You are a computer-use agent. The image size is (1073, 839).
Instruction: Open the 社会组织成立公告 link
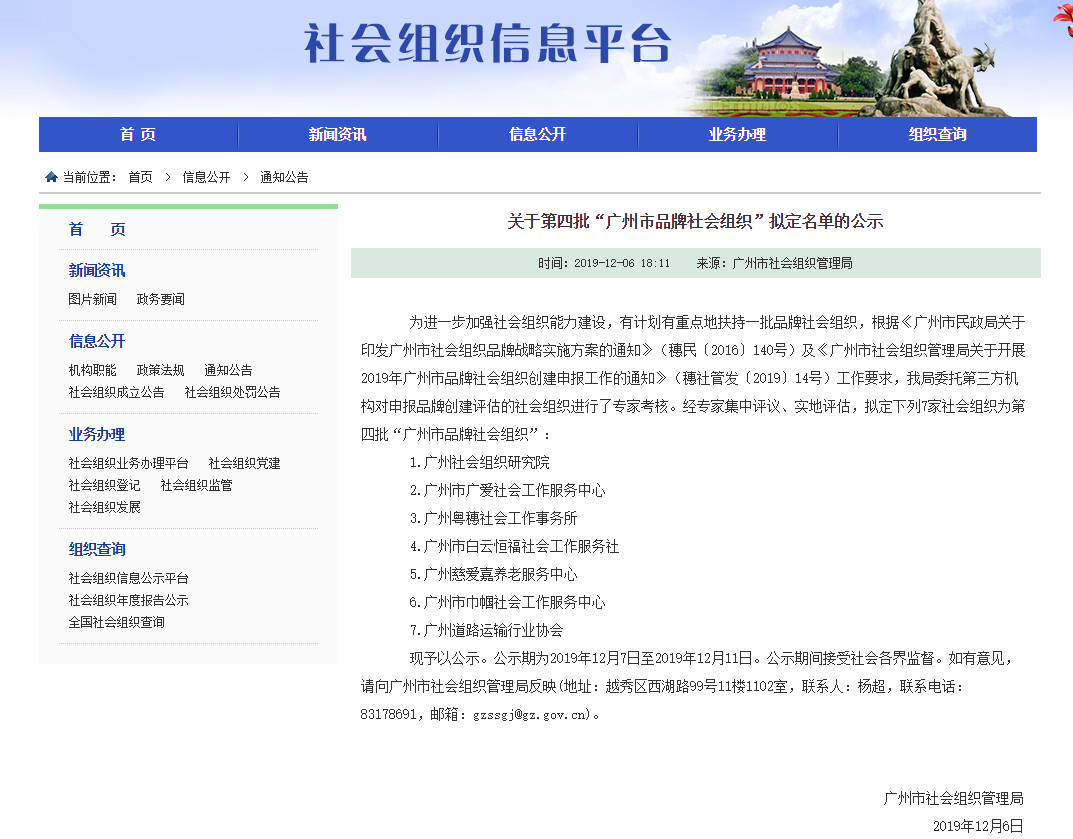coord(116,392)
